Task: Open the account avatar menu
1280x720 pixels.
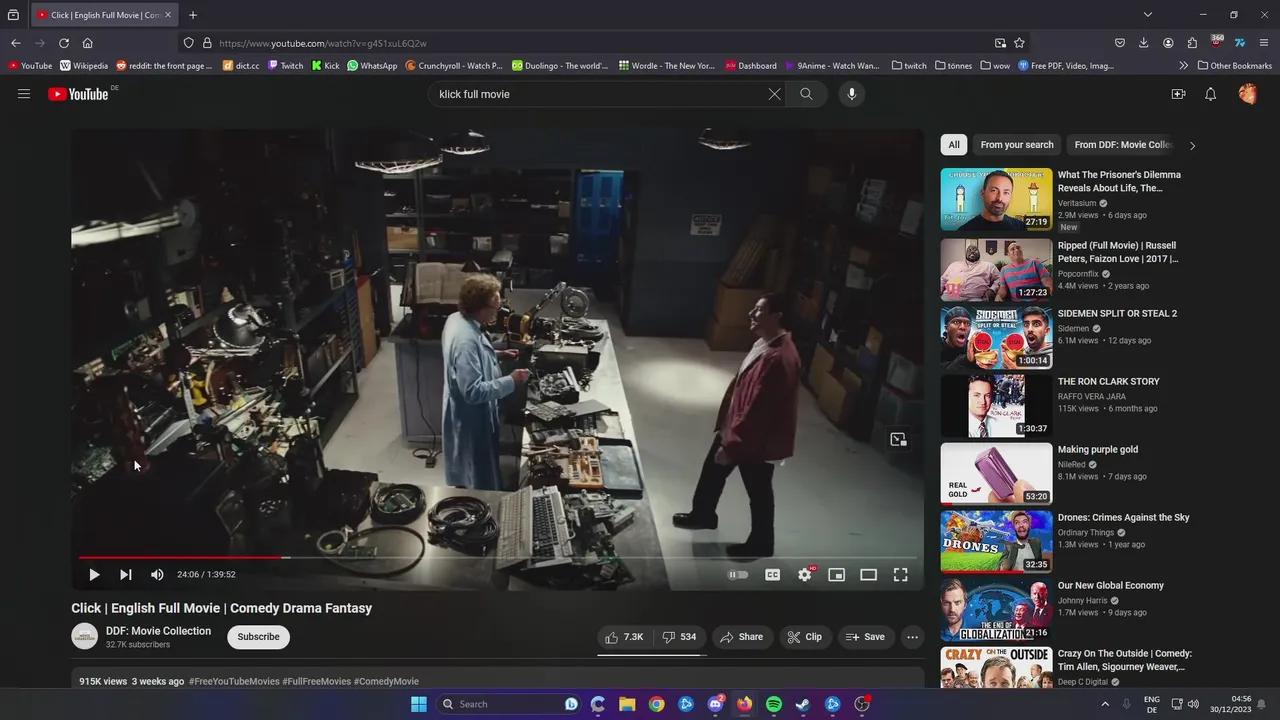Action: (1247, 94)
